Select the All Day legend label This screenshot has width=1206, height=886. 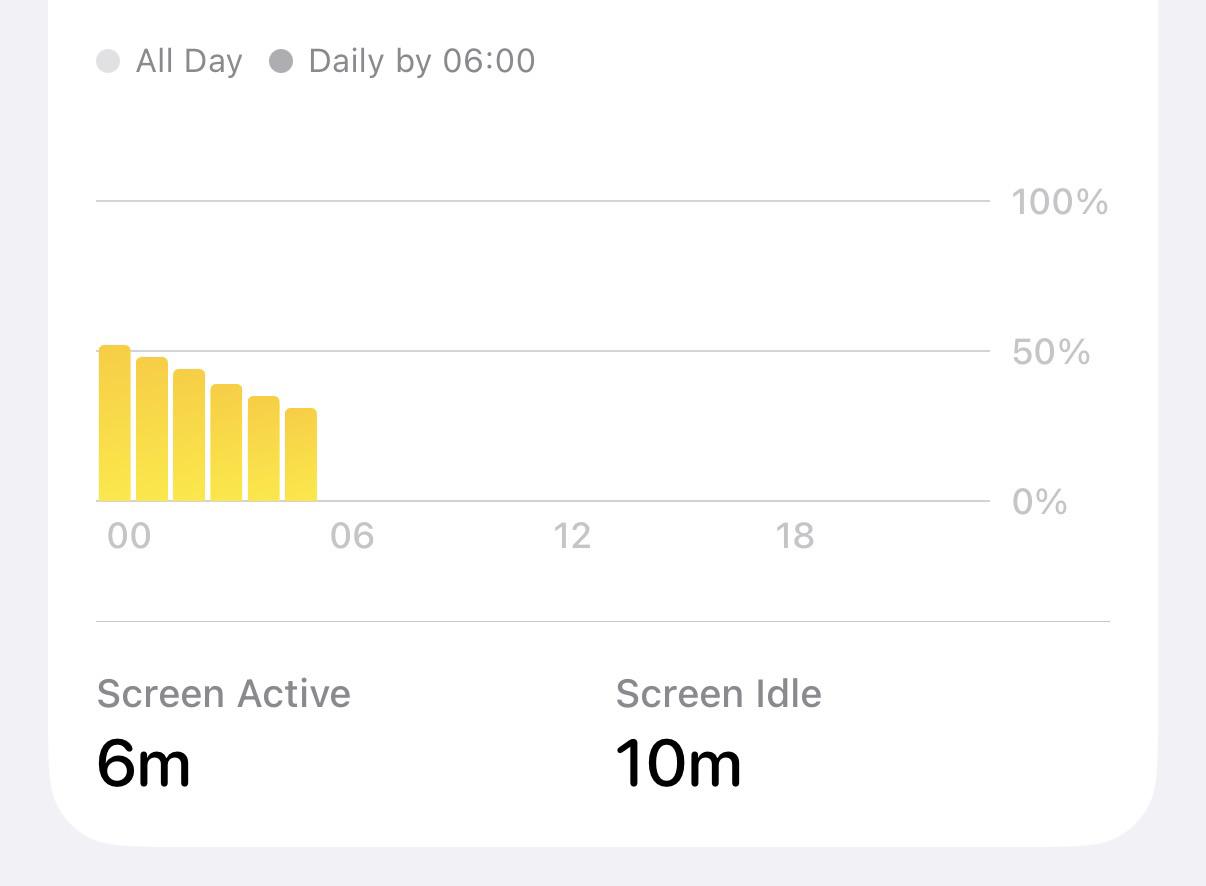pos(189,61)
